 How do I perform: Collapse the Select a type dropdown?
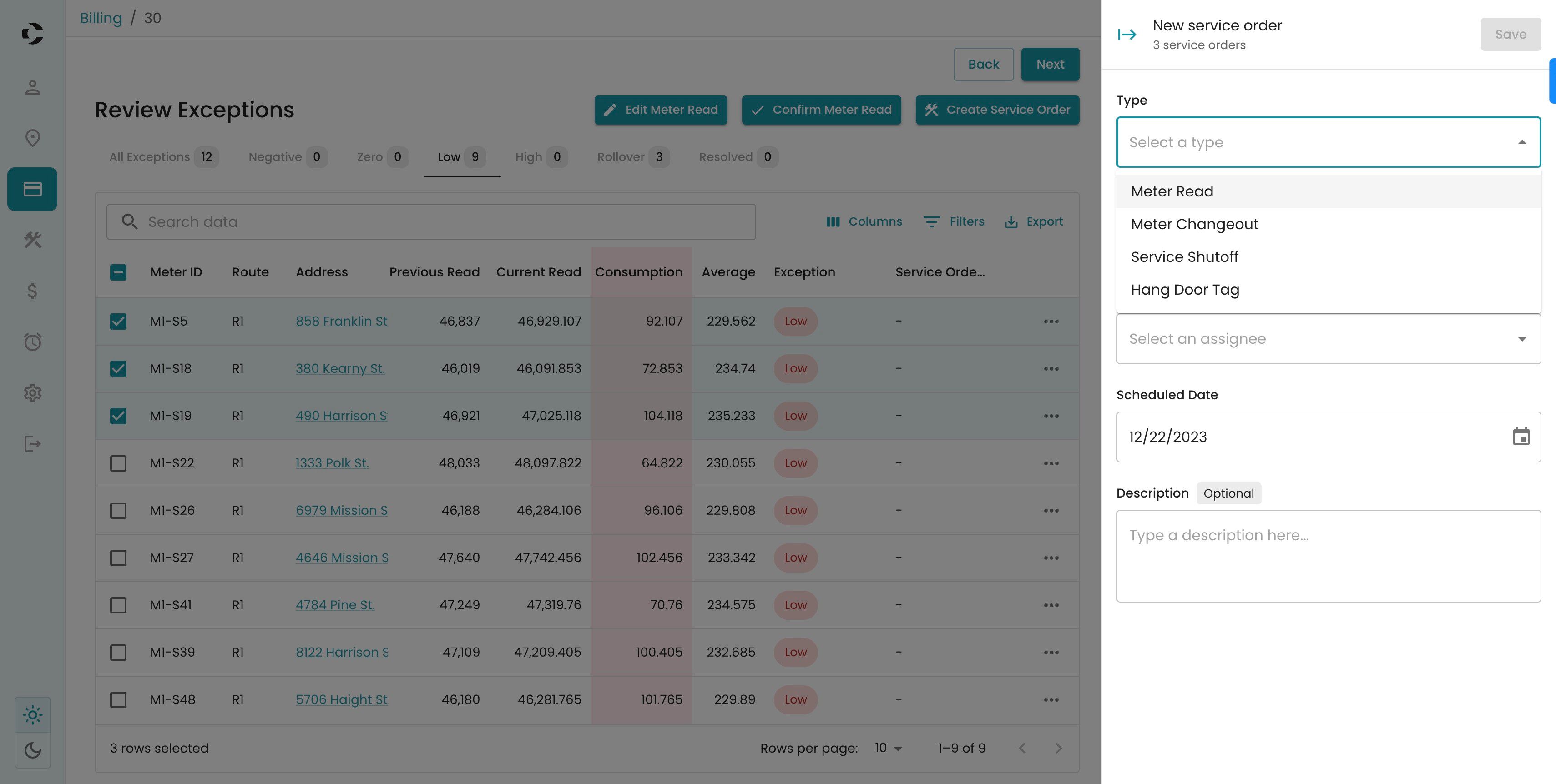[x=1521, y=142]
